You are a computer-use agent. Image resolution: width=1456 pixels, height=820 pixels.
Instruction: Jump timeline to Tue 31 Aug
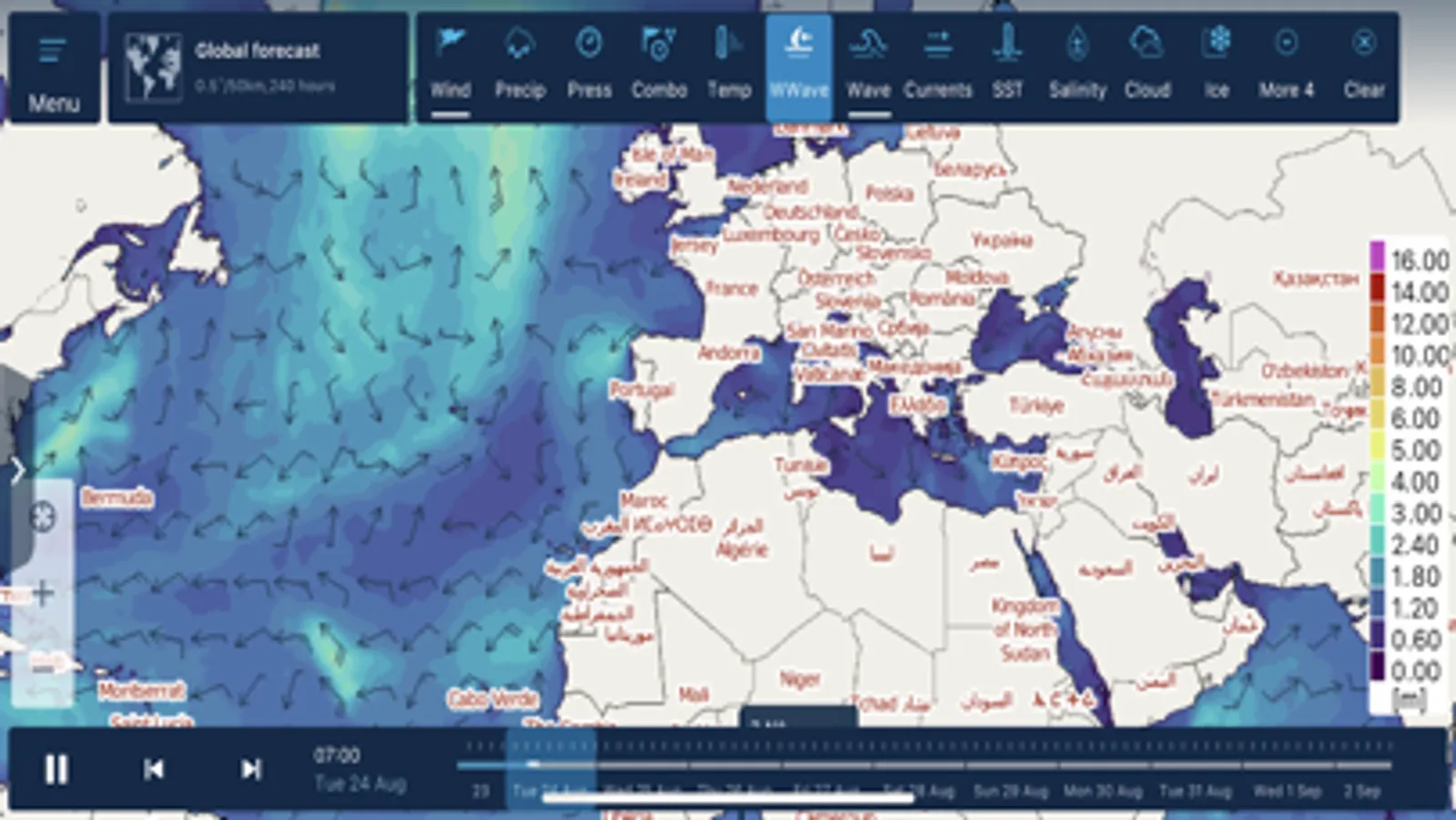1196,791
